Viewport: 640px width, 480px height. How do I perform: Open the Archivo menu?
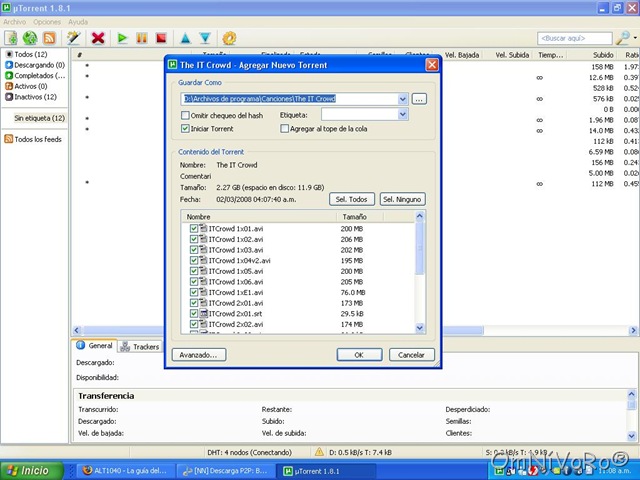click(x=15, y=22)
